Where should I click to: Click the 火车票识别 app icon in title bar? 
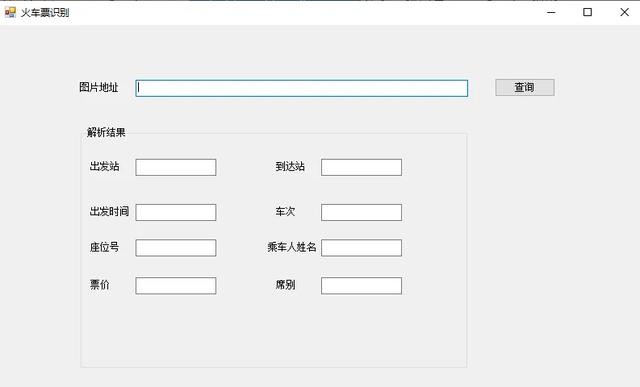(10, 13)
